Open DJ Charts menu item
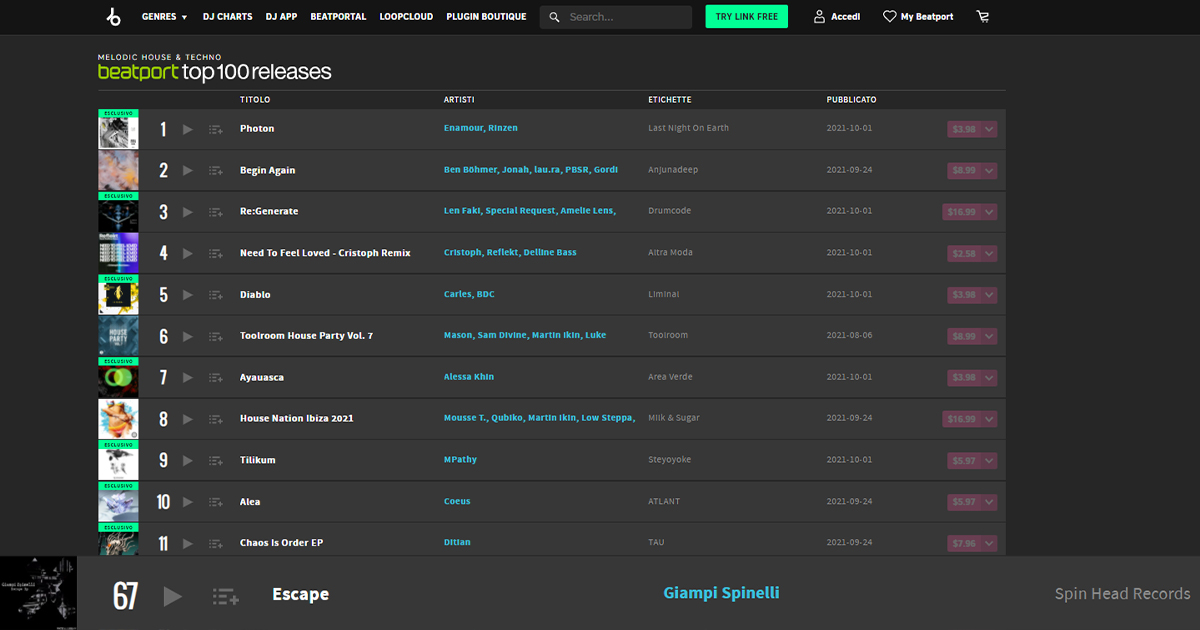Screen dimensions: 1200x630 pos(228,17)
